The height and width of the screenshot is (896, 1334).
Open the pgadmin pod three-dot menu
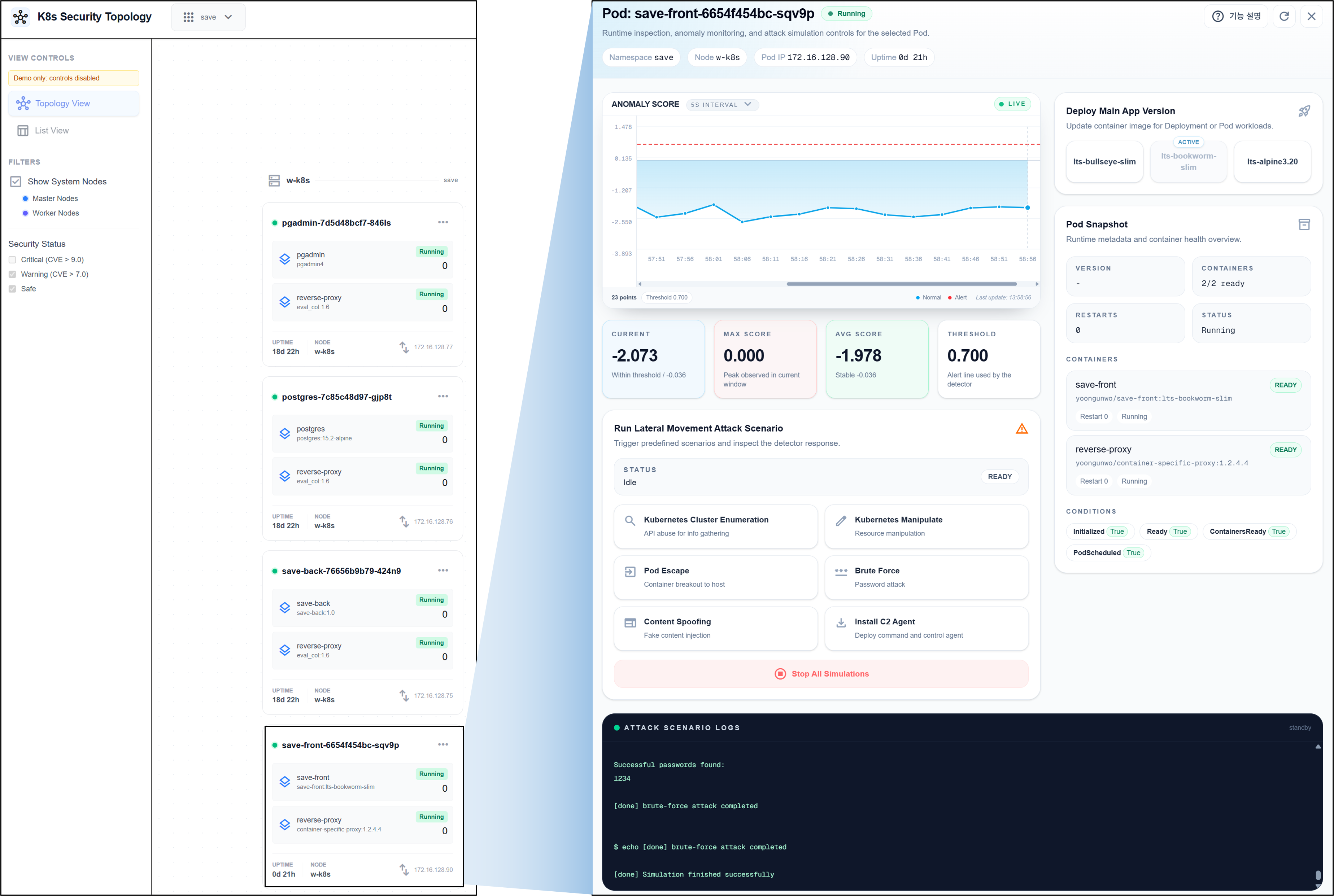click(x=443, y=222)
